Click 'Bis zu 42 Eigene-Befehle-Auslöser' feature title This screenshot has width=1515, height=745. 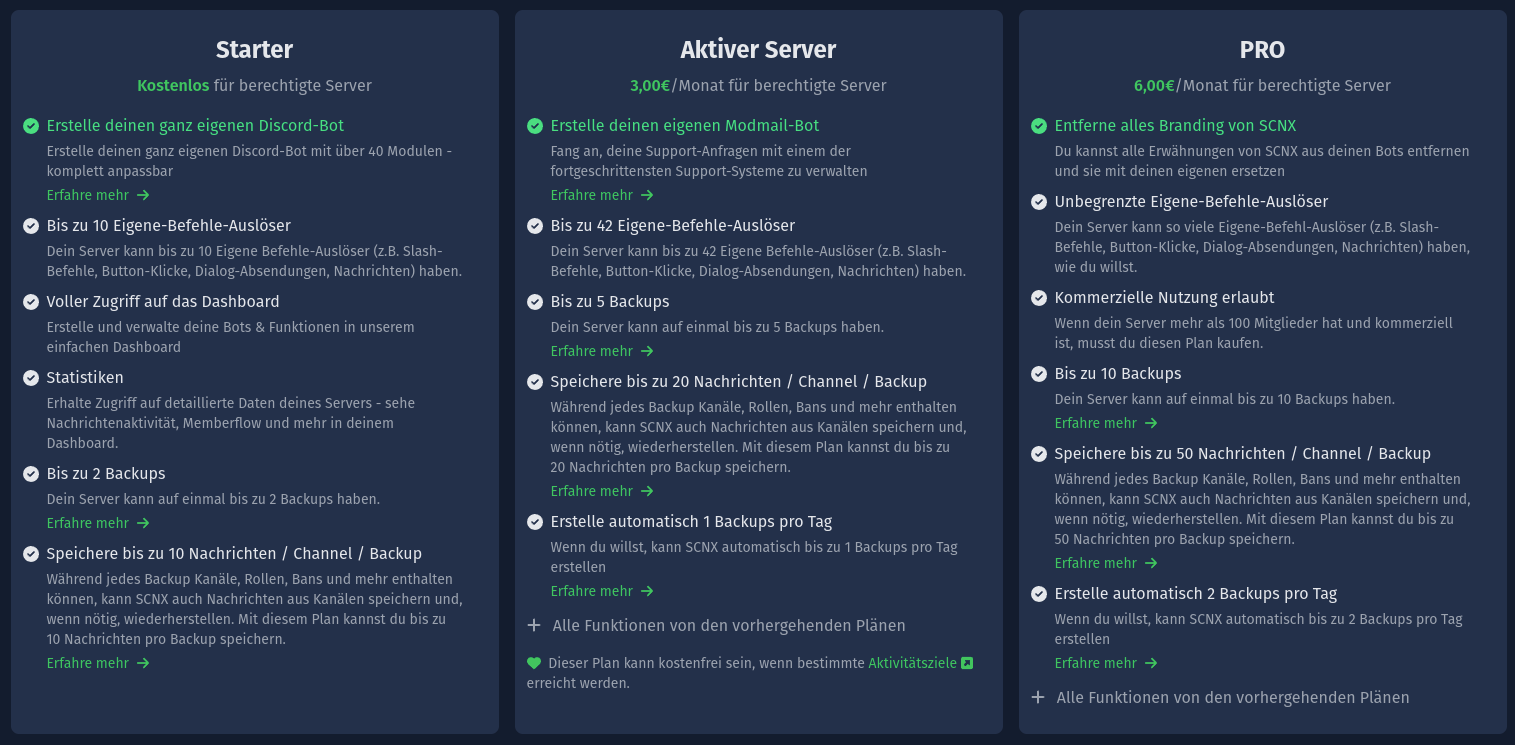pyautogui.click(x=673, y=226)
